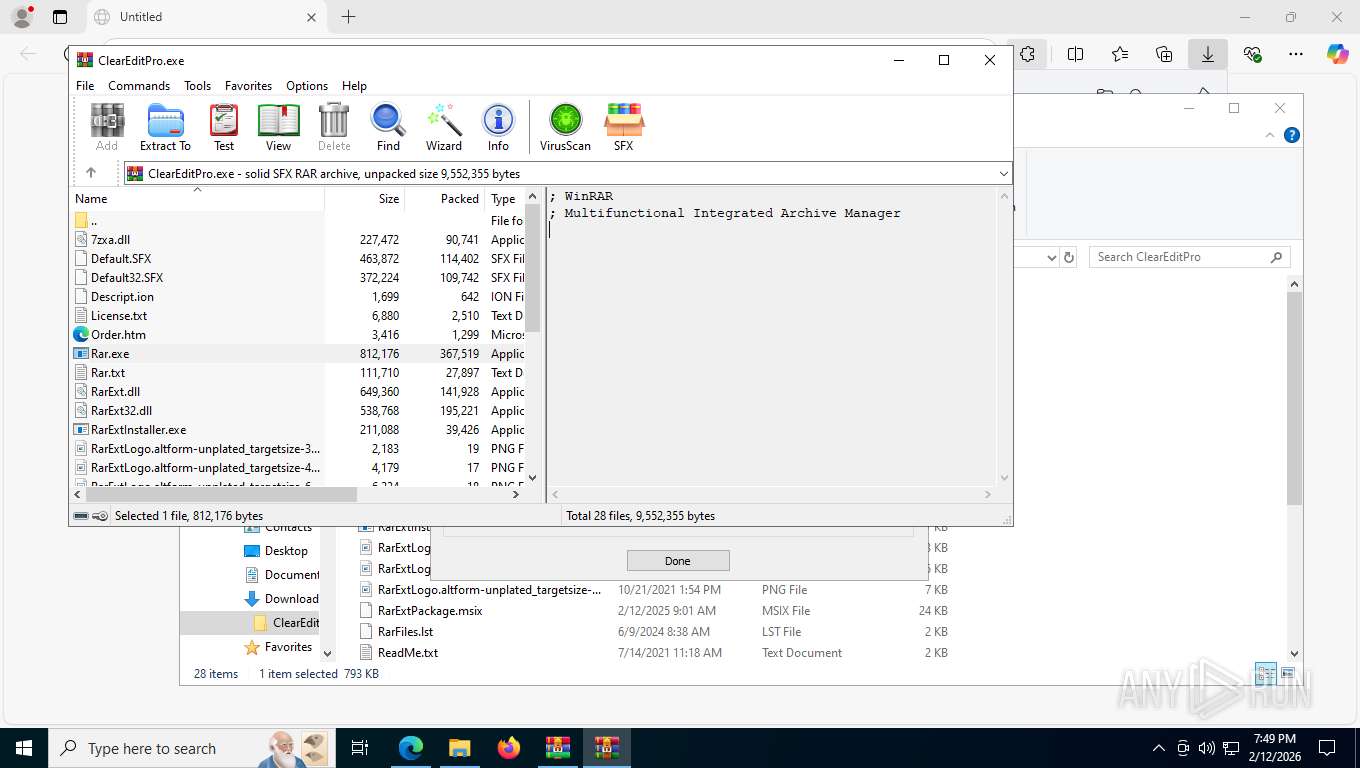Screen dimensions: 1360x768
Task: Open the Help menu
Action: (x=354, y=86)
